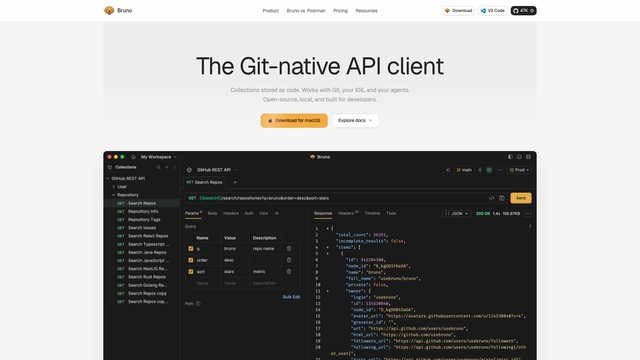Open a new request tab with the plus
The image size is (640, 360).
pyautogui.click(x=235, y=182)
